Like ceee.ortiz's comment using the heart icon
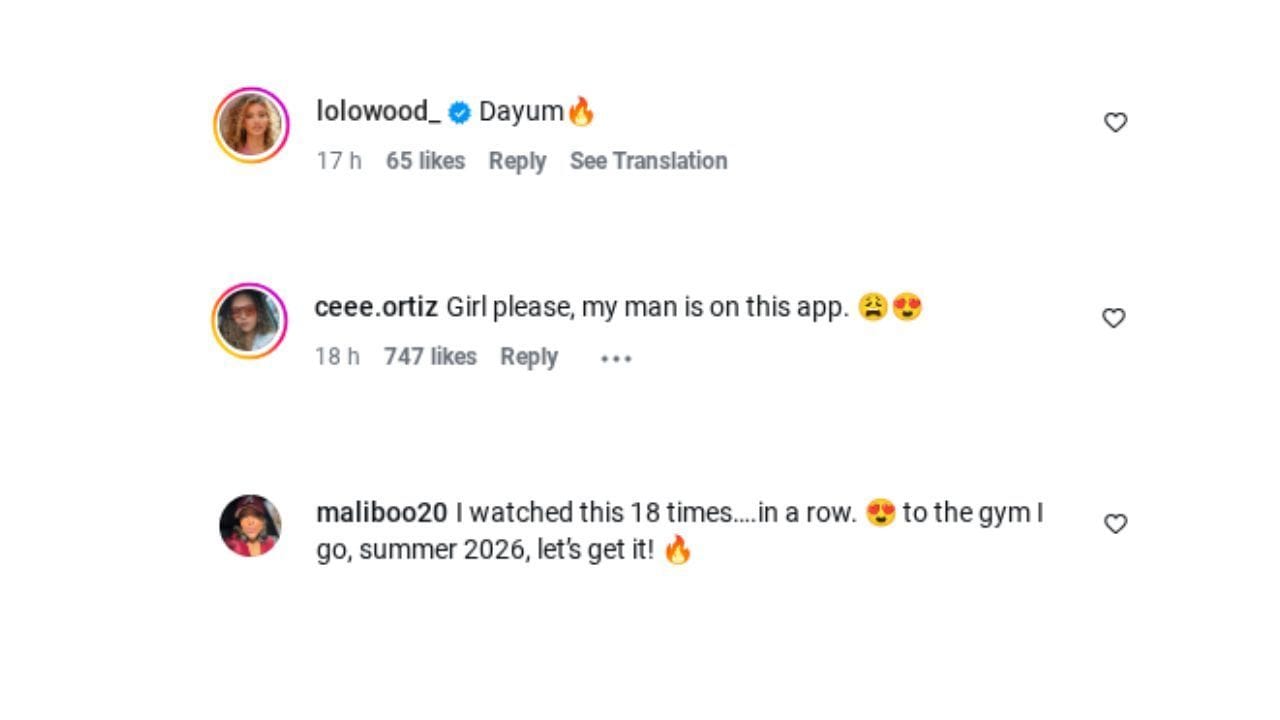 pos(1114,317)
